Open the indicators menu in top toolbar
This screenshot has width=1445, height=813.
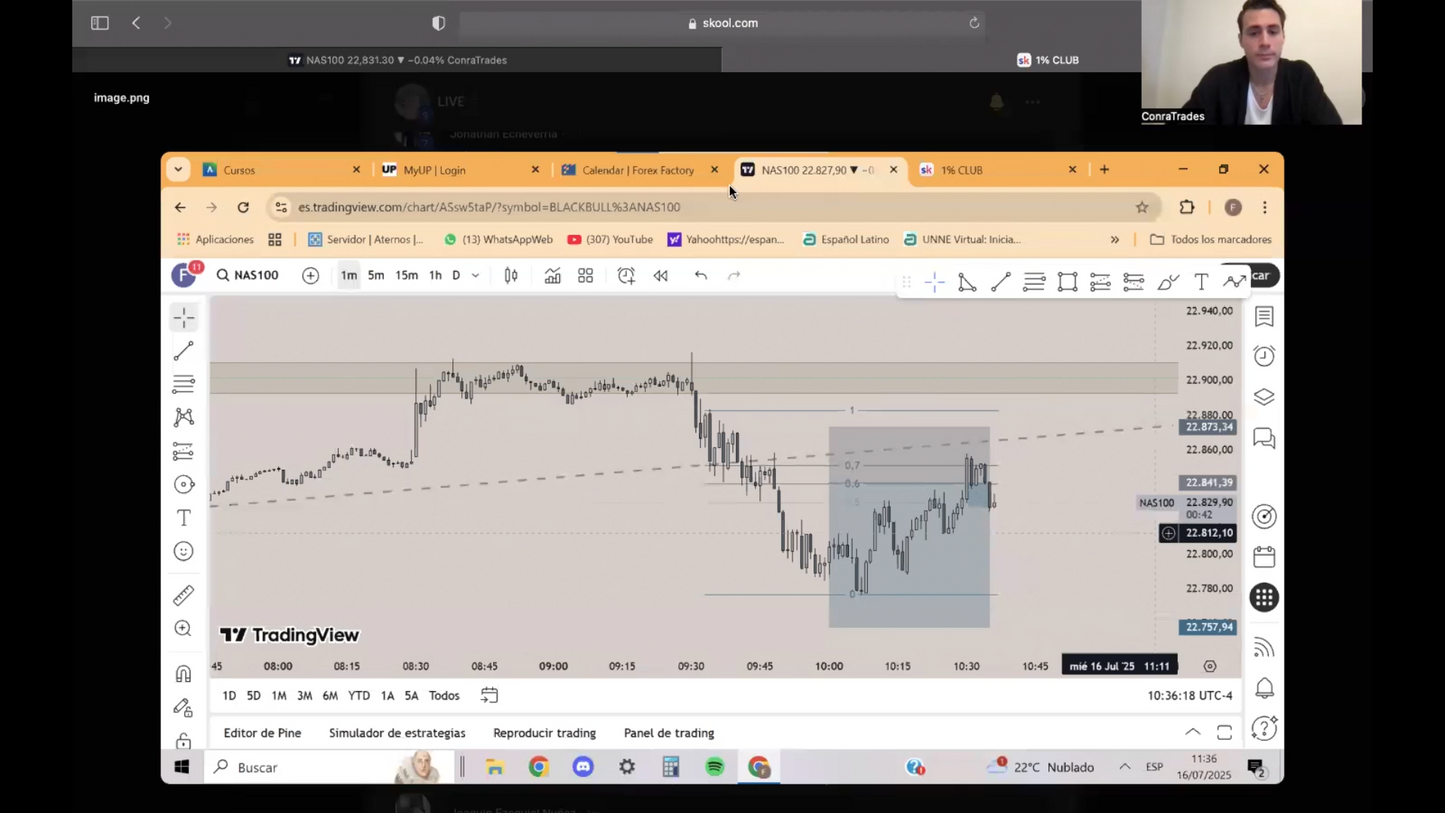pyautogui.click(x=552, y=276)
